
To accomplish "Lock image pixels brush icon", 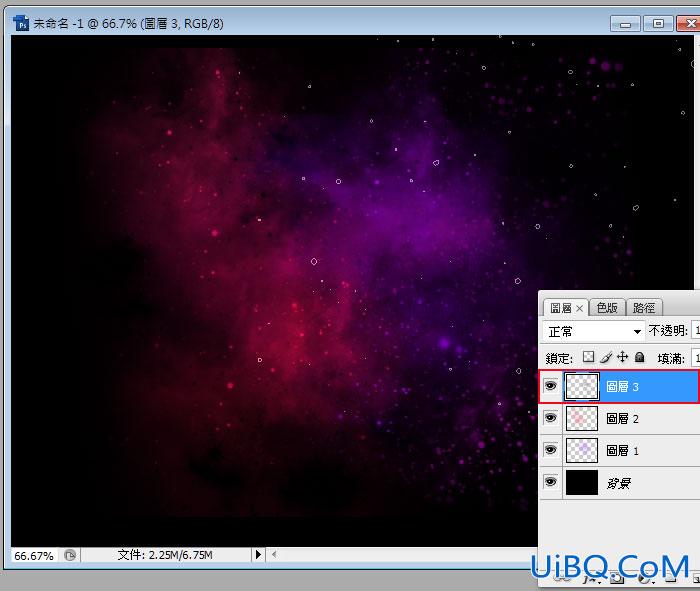I will click(606, 357).
